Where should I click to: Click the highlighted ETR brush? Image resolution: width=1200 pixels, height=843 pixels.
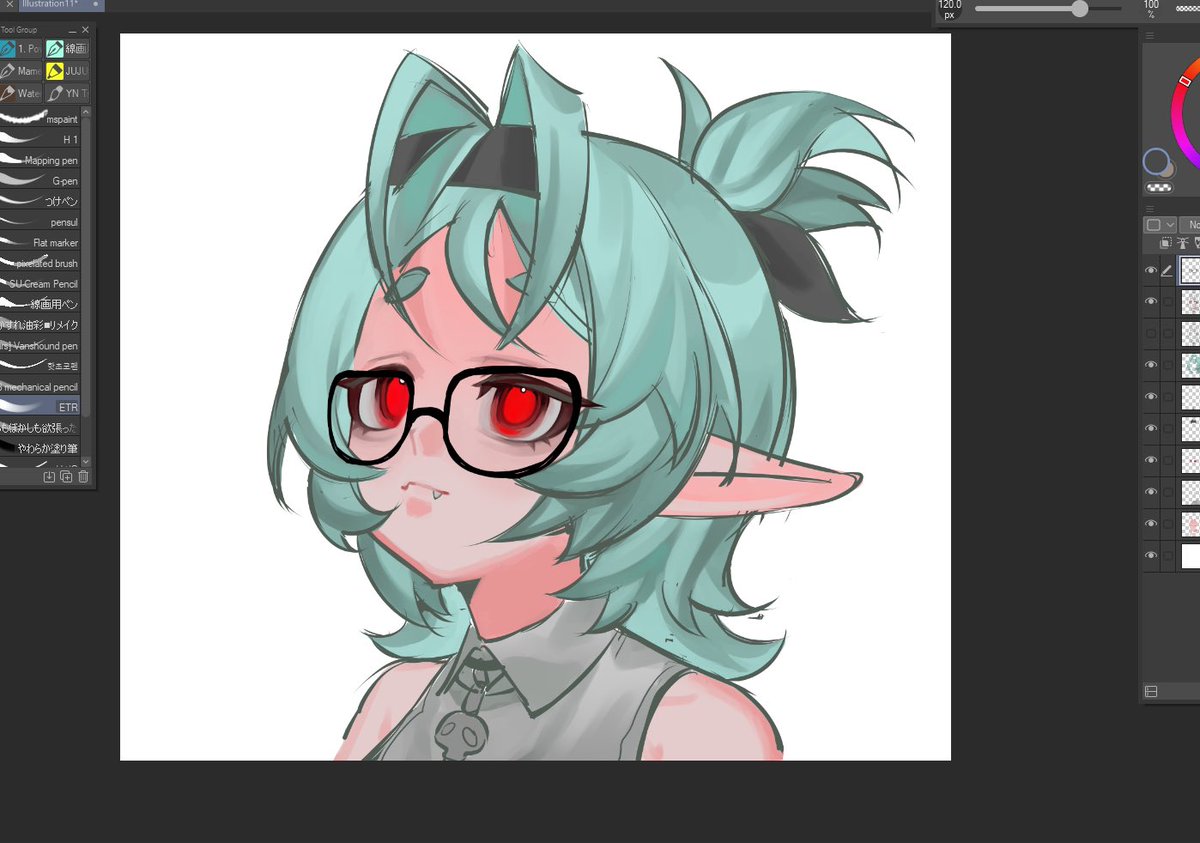(x=40, y=407)
